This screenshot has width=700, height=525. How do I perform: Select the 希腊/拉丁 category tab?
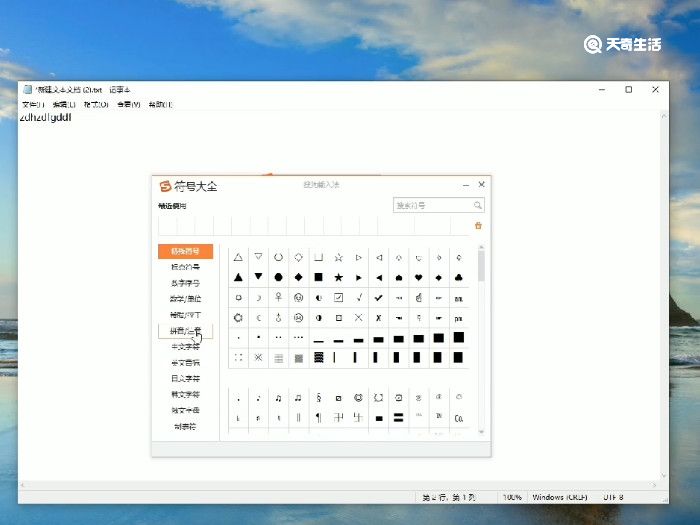[x=185, y=315]
